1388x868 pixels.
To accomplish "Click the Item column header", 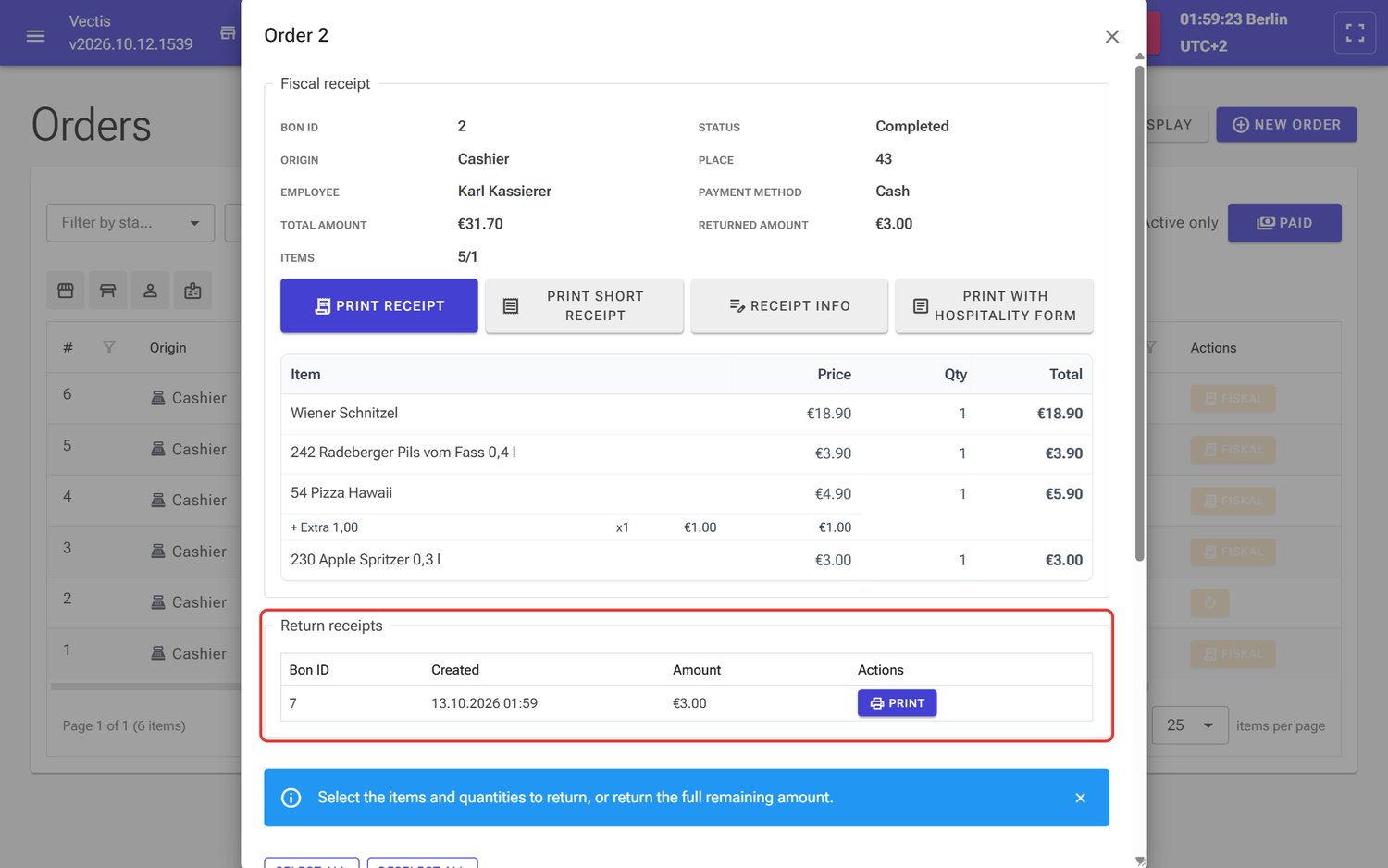I will tap(305, 375).
